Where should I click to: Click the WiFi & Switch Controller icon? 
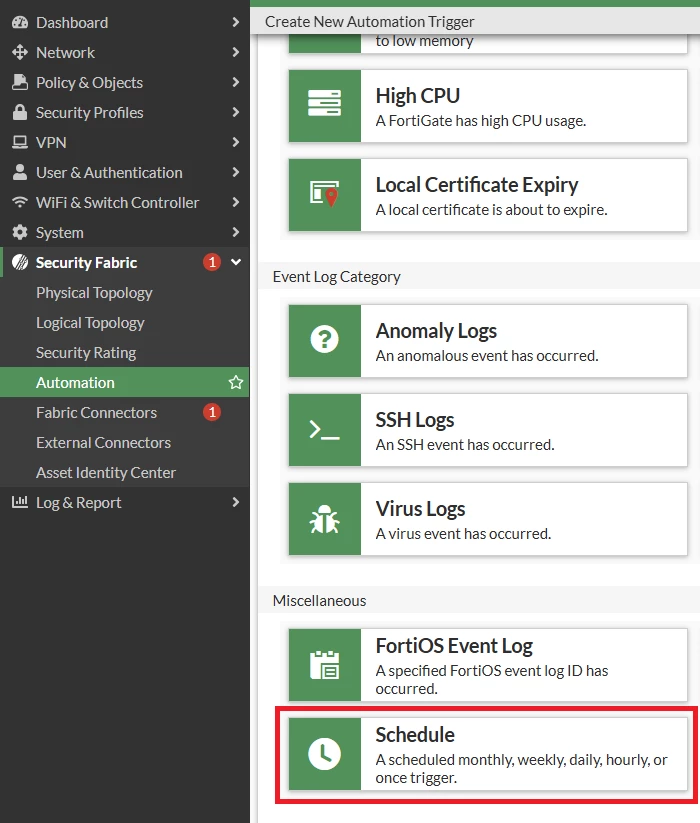point(20,202)
